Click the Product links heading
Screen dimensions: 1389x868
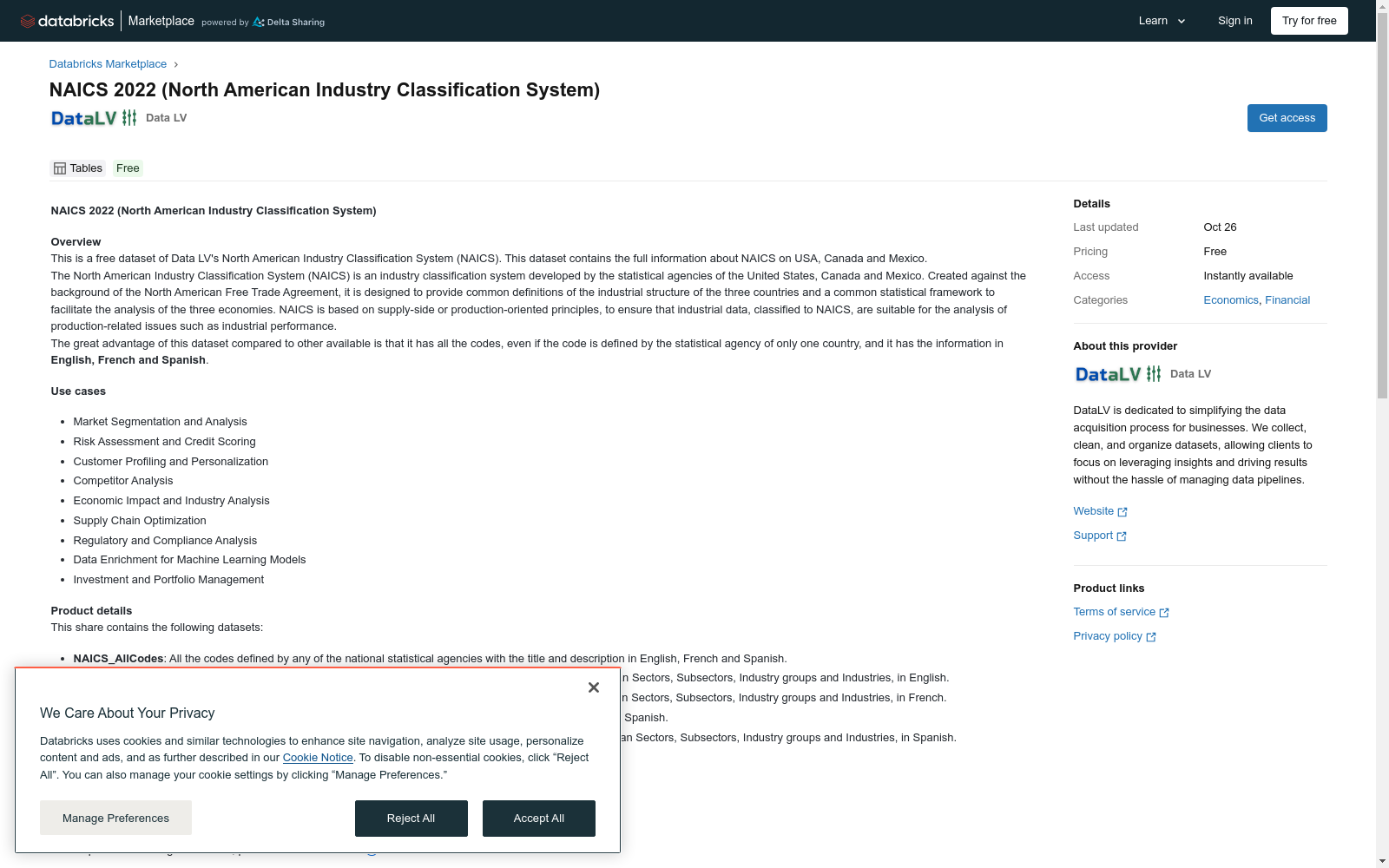pyautogui.click(x=1109, y=589)
